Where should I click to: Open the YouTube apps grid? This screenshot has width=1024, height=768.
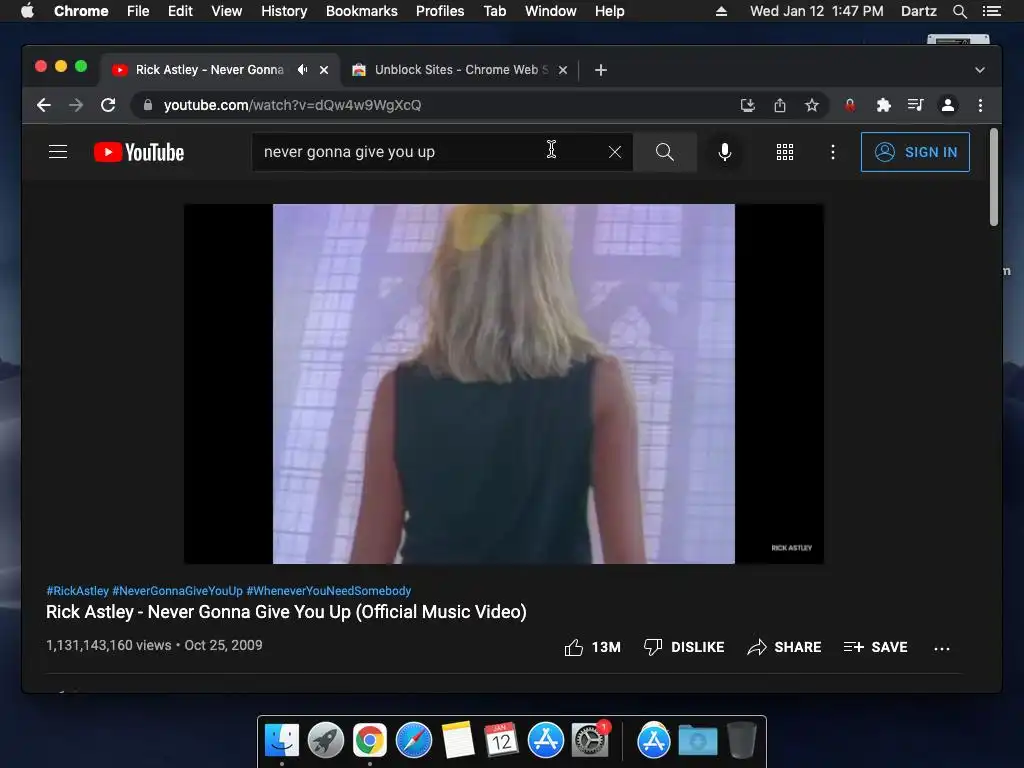(x=785, y=152)
